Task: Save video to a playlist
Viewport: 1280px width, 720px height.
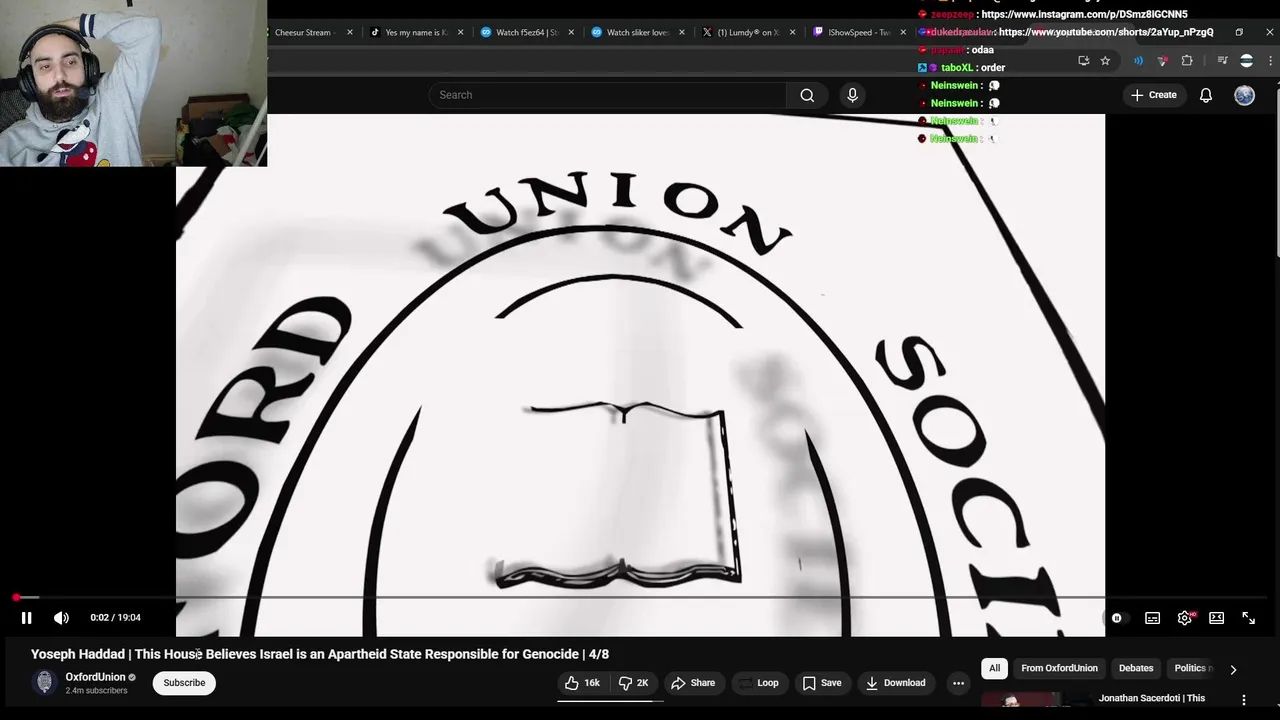Action: click(x=821, y=683)
